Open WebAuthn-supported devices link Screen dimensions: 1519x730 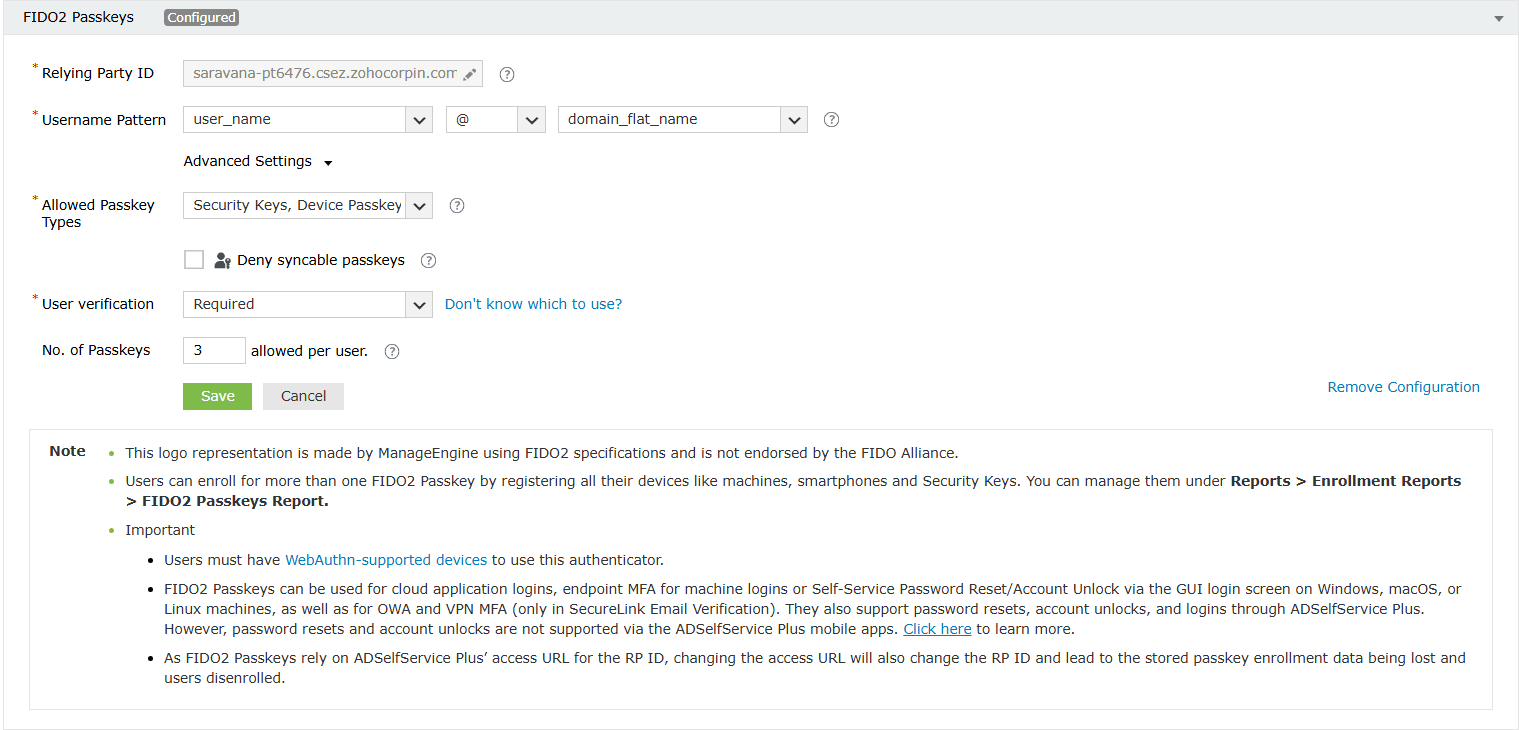click(386, 560)
